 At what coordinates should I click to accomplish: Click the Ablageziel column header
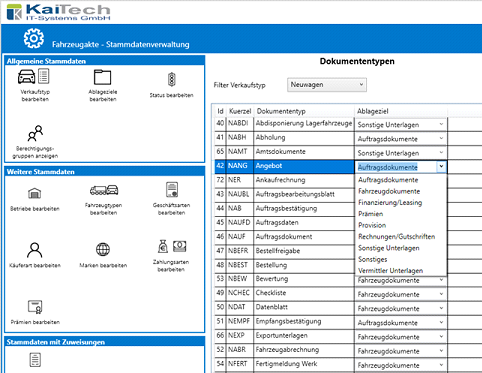[400, 111]
